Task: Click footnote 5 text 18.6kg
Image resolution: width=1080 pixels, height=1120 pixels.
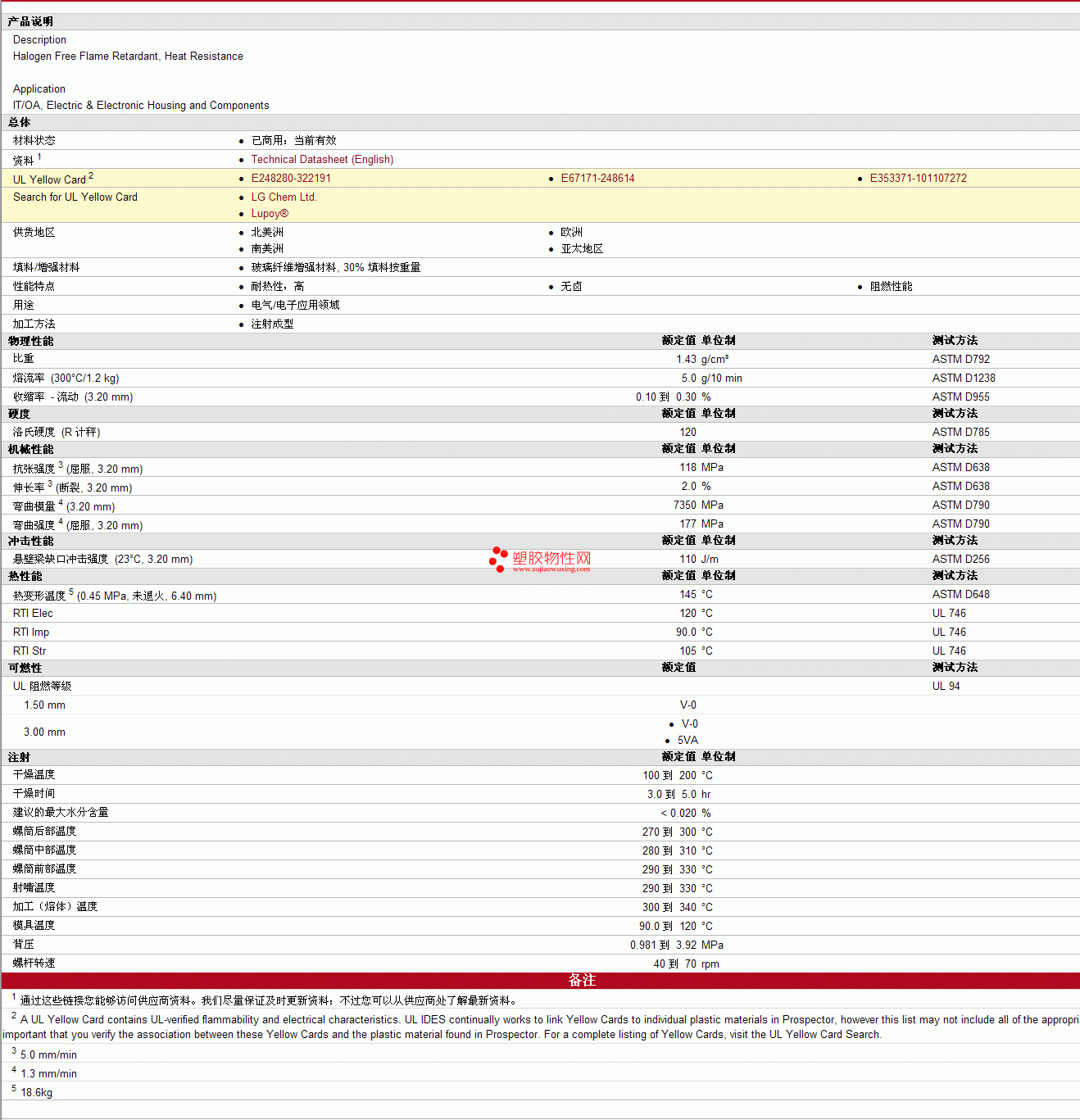Action: point(36,1093)
